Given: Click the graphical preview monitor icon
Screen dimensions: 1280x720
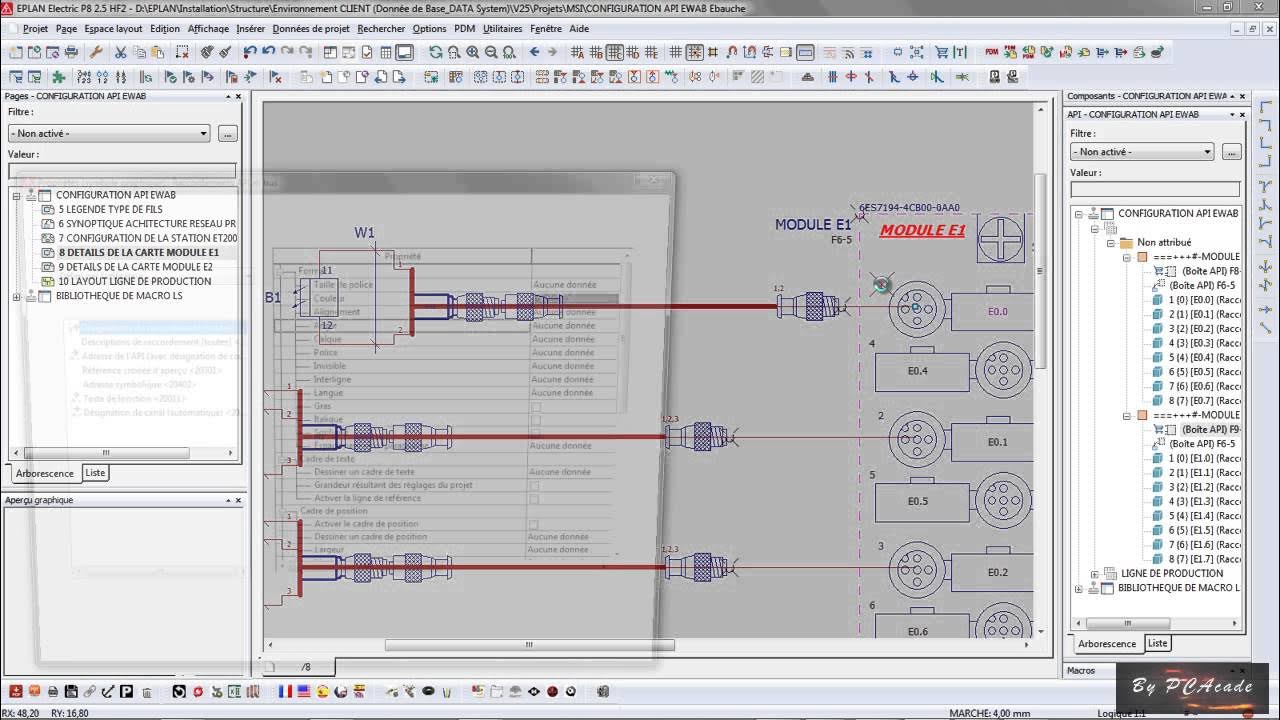Looking at the screenshot, I should (404, 52).
